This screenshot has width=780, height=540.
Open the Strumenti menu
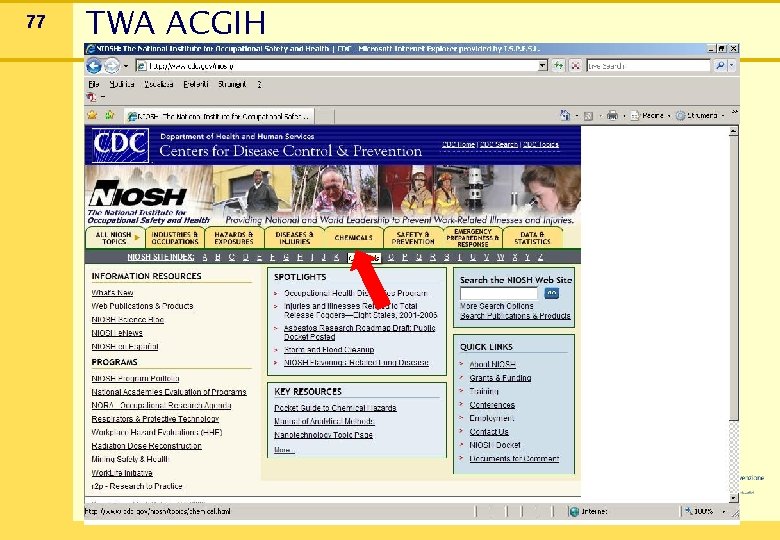click(x=232, y=84)
